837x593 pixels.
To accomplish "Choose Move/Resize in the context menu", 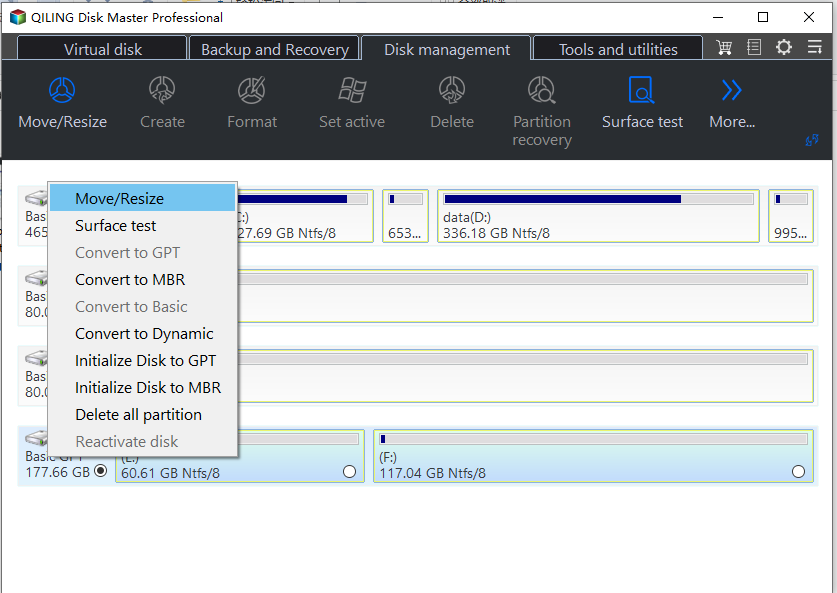I will tap(143, 198).
